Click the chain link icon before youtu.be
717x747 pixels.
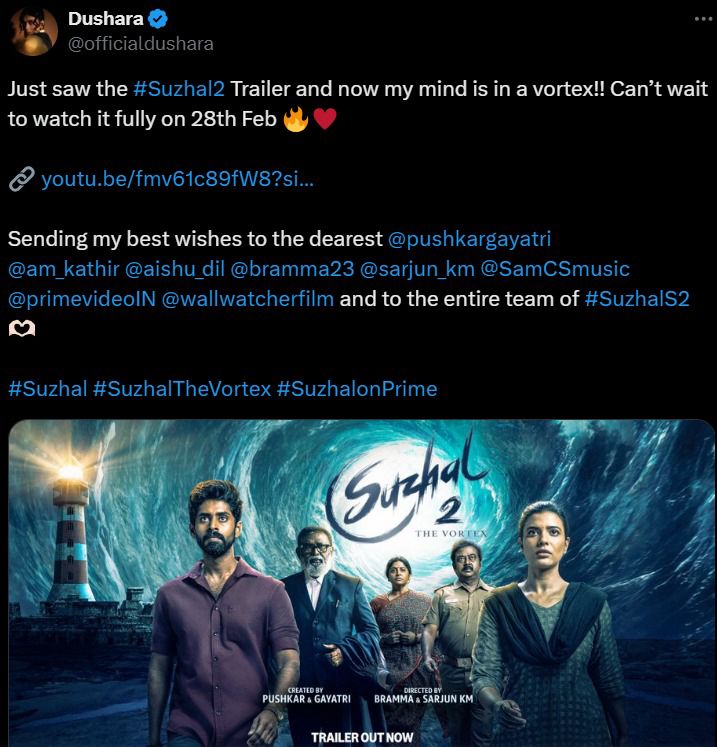tap(21, 179)
